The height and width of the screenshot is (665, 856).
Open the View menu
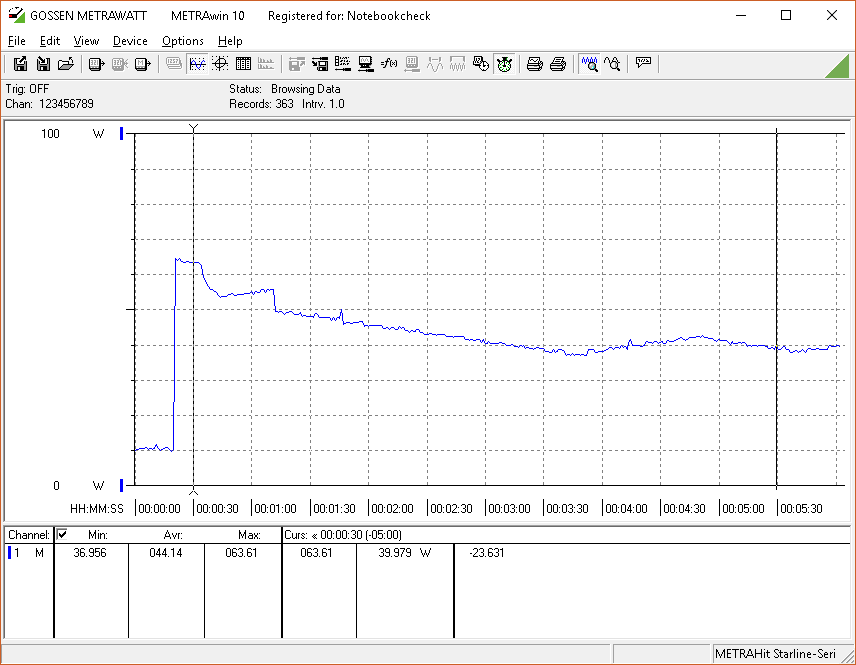click(x=86, y=41)
